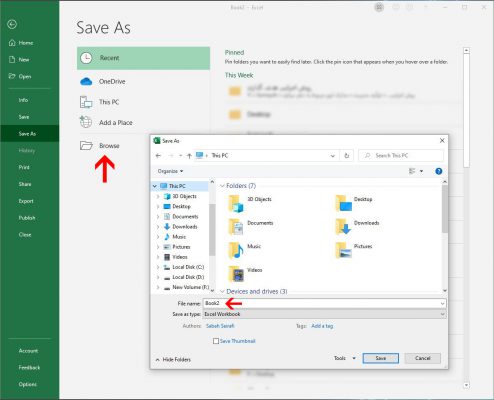Click the Up one level arrow
The width and height of the screenshot is (494, 400).
point(189,156)
